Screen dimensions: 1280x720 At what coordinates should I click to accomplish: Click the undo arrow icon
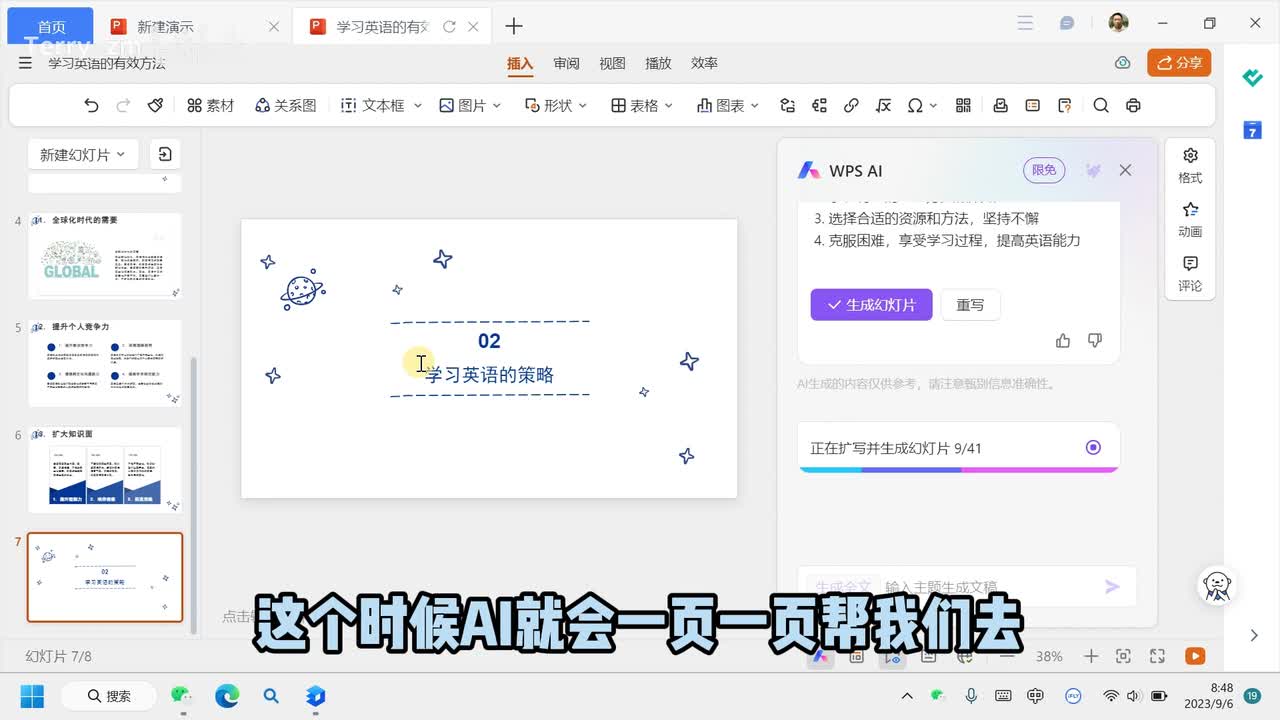(x=91, y=105)
